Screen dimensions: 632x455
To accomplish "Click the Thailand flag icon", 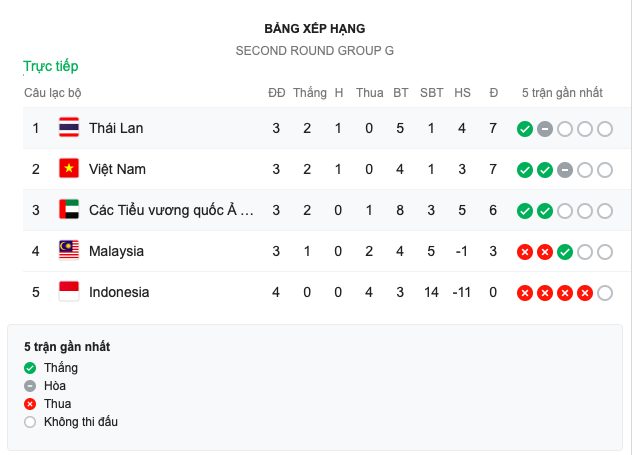I will click(x=69, y=128).
